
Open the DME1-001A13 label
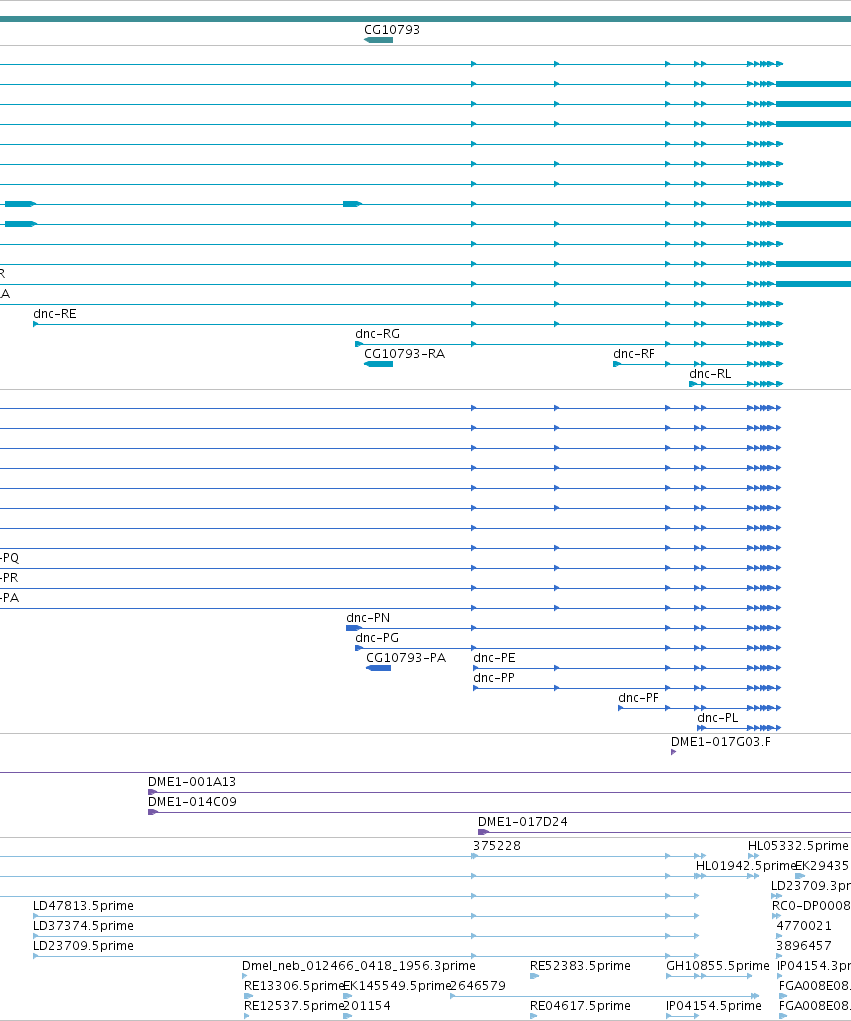click(x=192, y=782)
